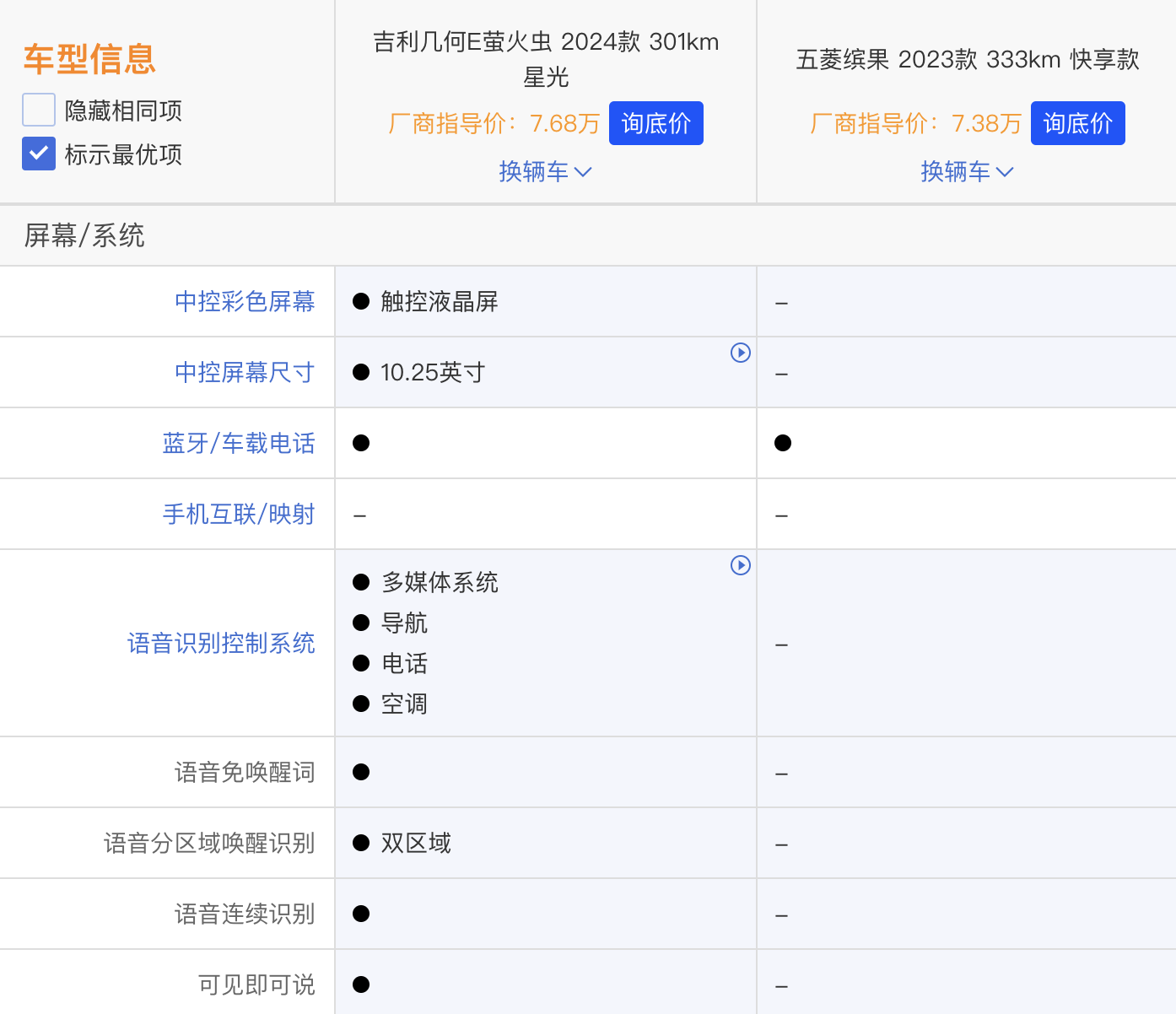The height and width of the screenshot is (1014, 1176).
Task: Play video icon in 中控屏幕尺寸 row
Action: coord(741,353)
